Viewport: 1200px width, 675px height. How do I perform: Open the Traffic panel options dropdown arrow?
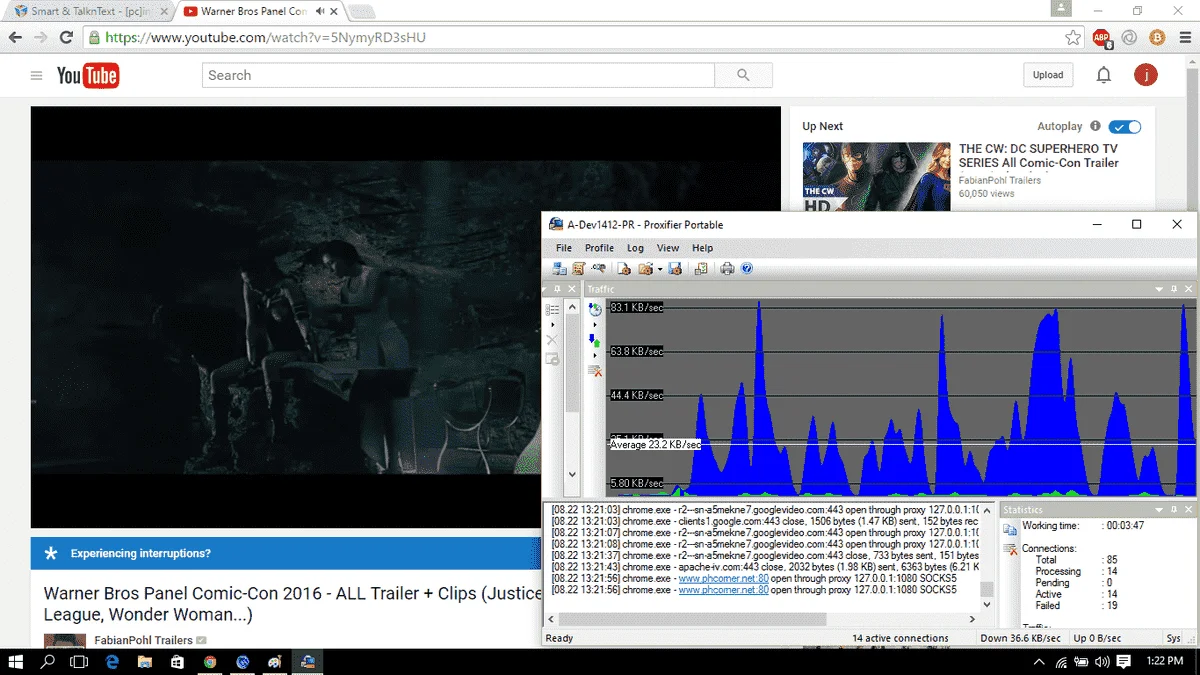coord(1159,289)
